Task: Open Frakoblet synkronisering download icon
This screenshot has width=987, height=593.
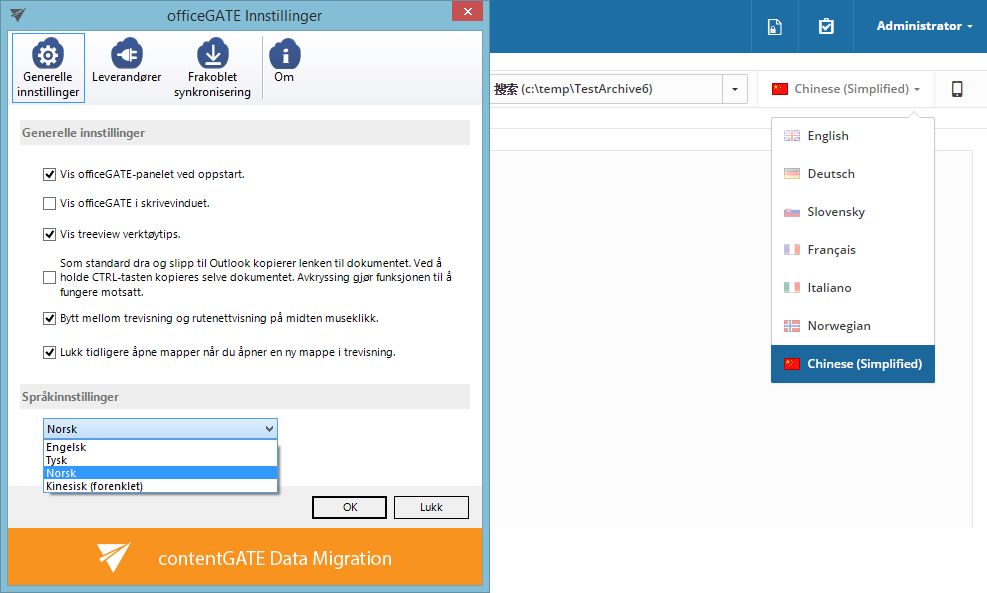Action: tap(212, 55)
